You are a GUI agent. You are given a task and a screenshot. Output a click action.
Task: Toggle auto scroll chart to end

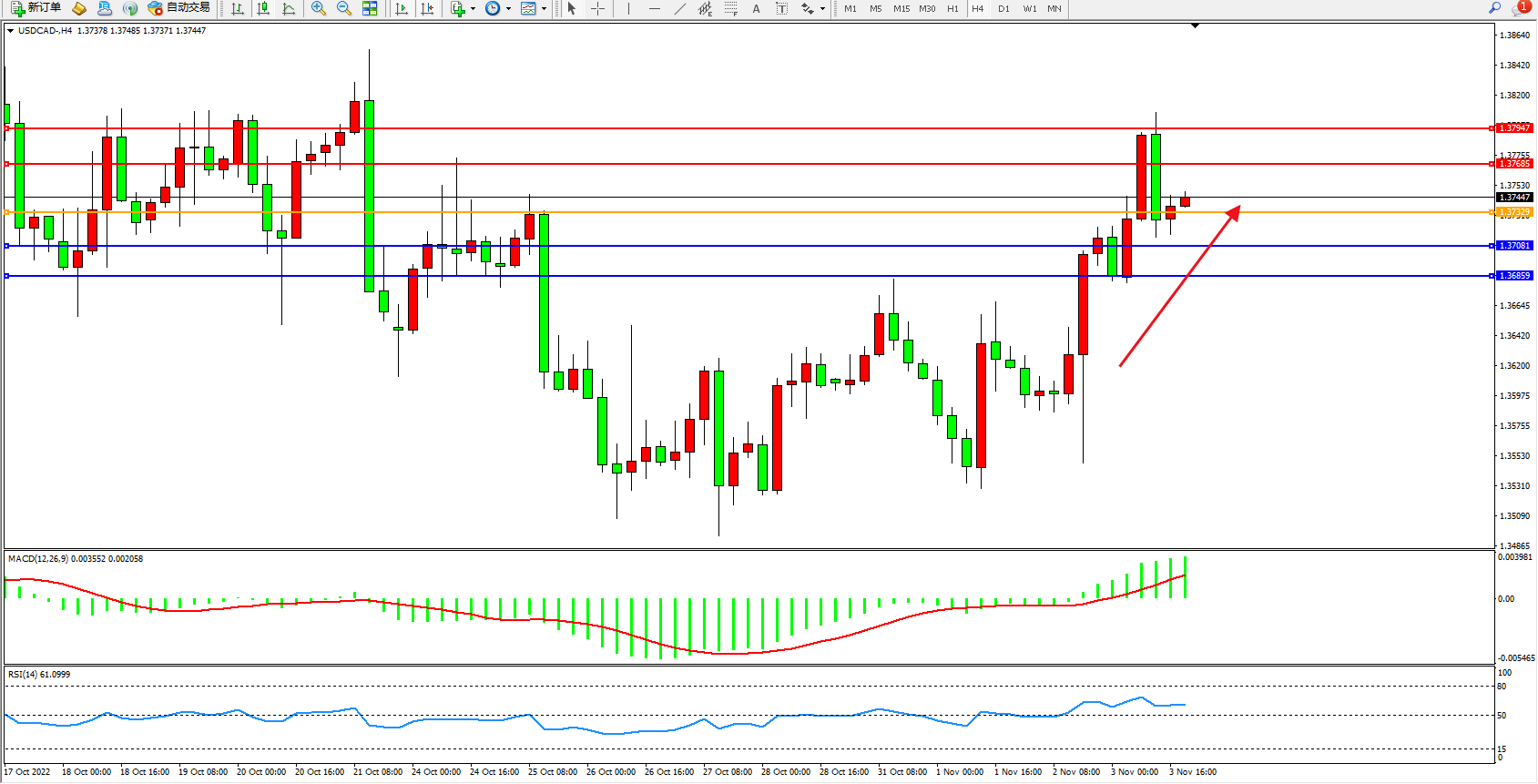click(402, 8)
